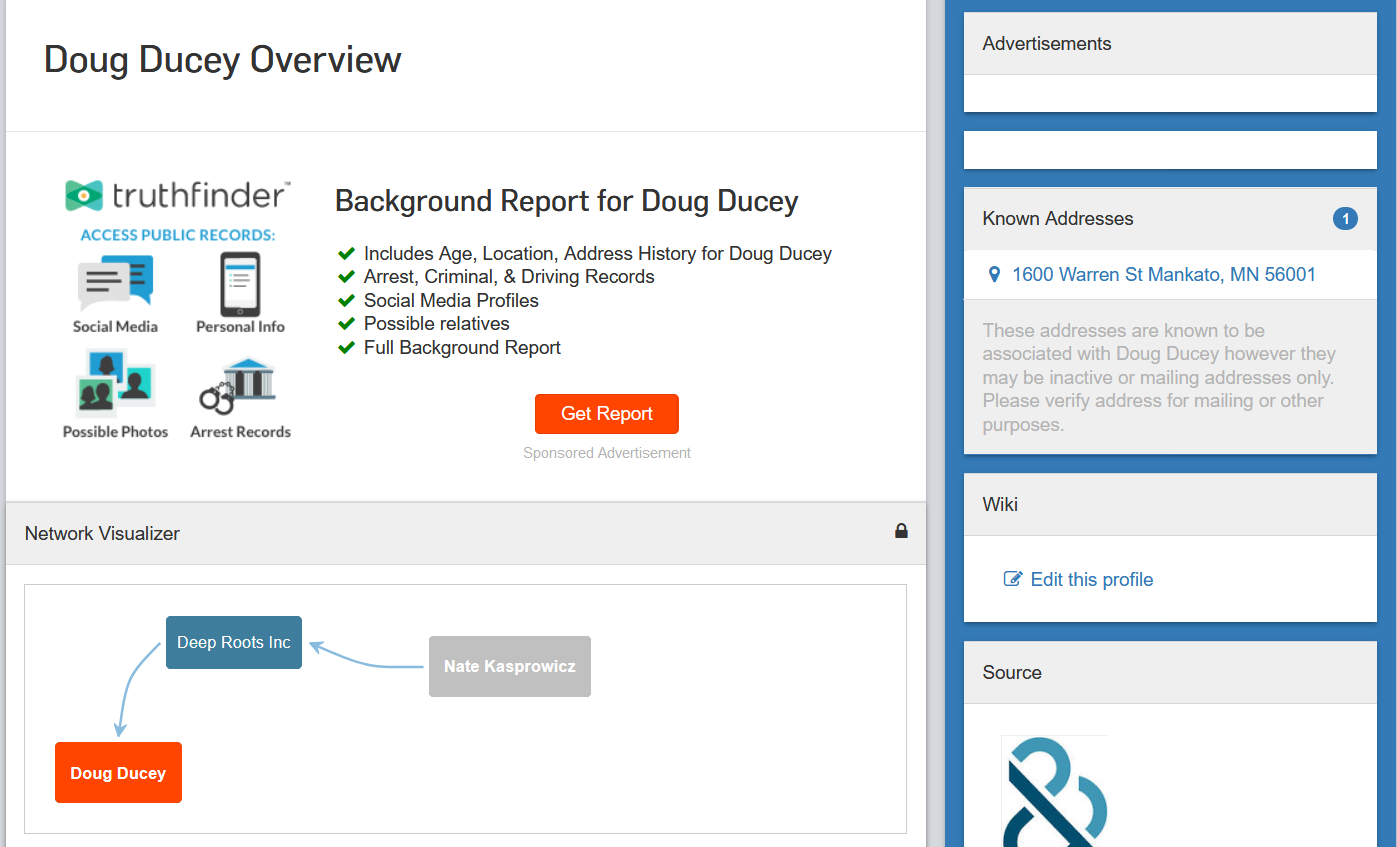Click the Source panel title
1397x847 pixels.
tap(1012, 672)
